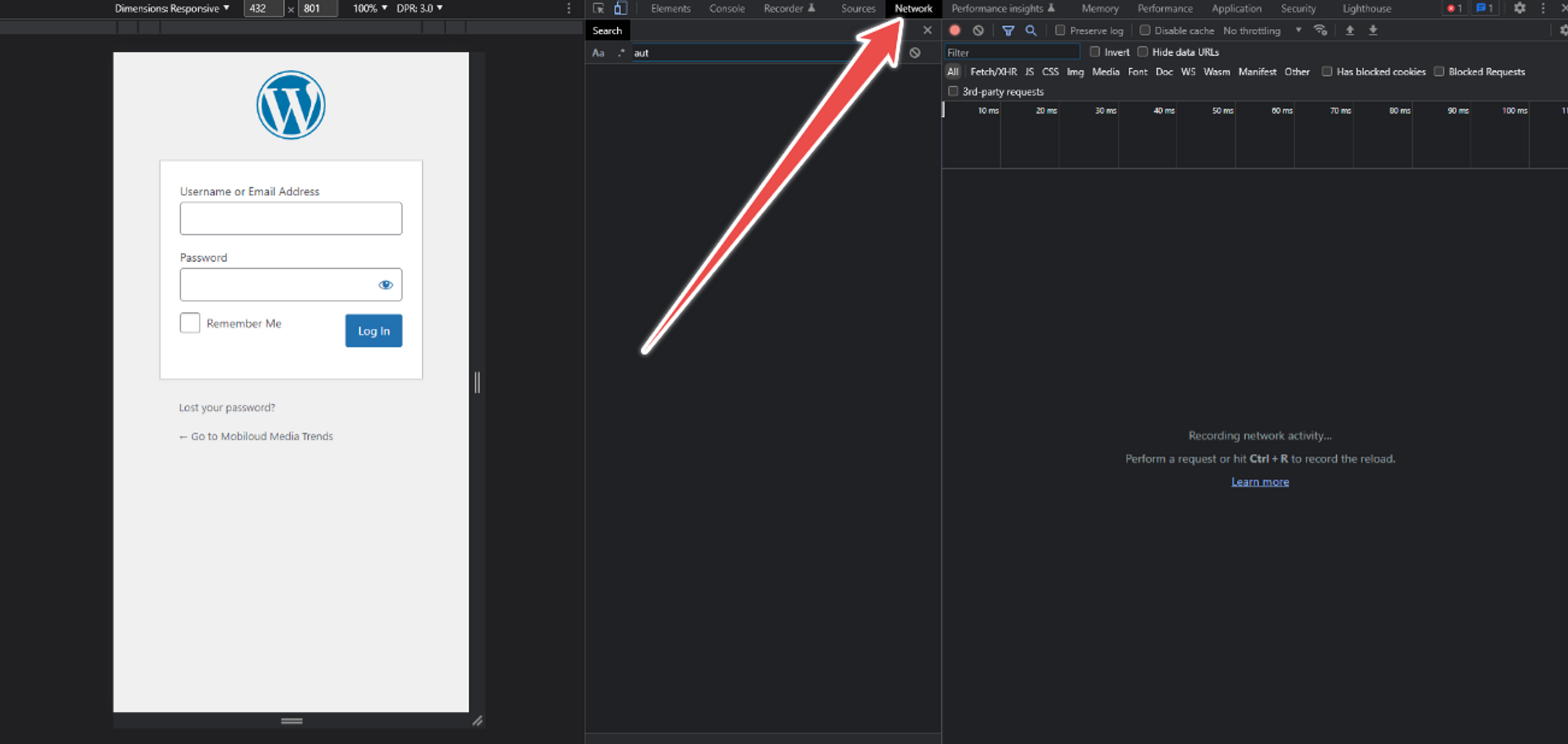Check Hide data URLs
This screenshot has width=1568, height=744.
1143,53
